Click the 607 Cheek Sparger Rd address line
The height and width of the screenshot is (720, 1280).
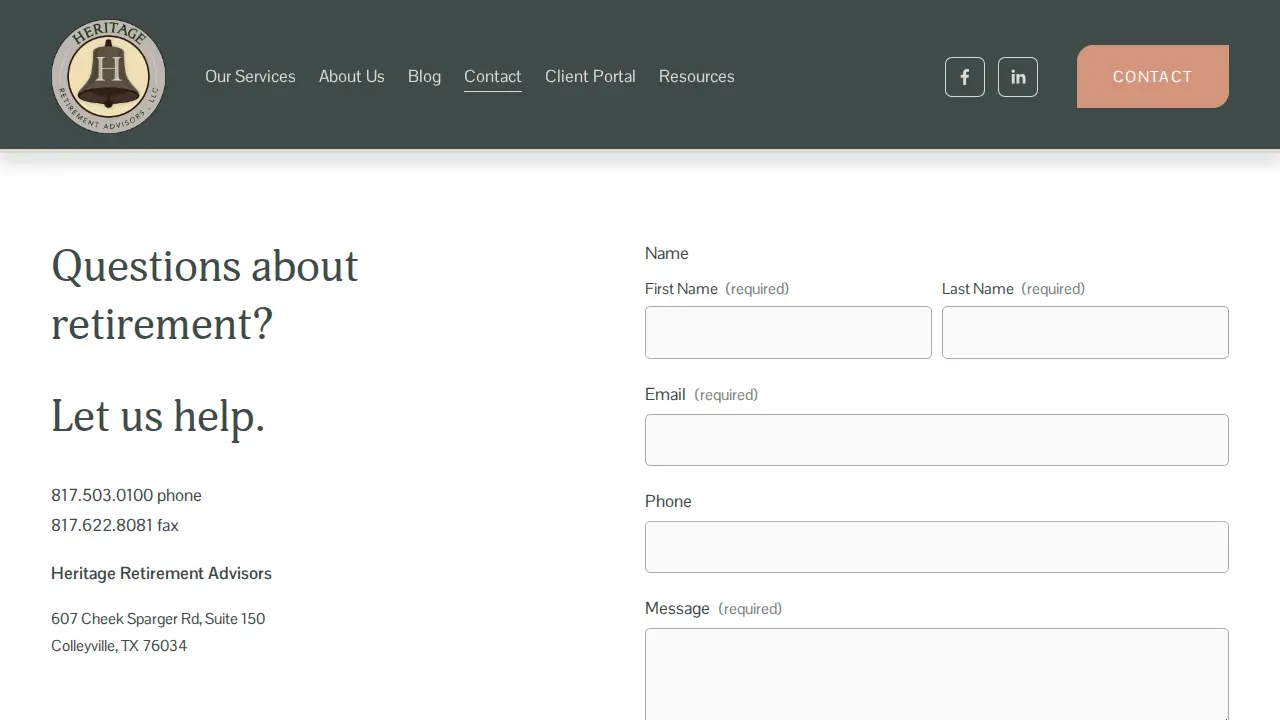tap(158, 618)
